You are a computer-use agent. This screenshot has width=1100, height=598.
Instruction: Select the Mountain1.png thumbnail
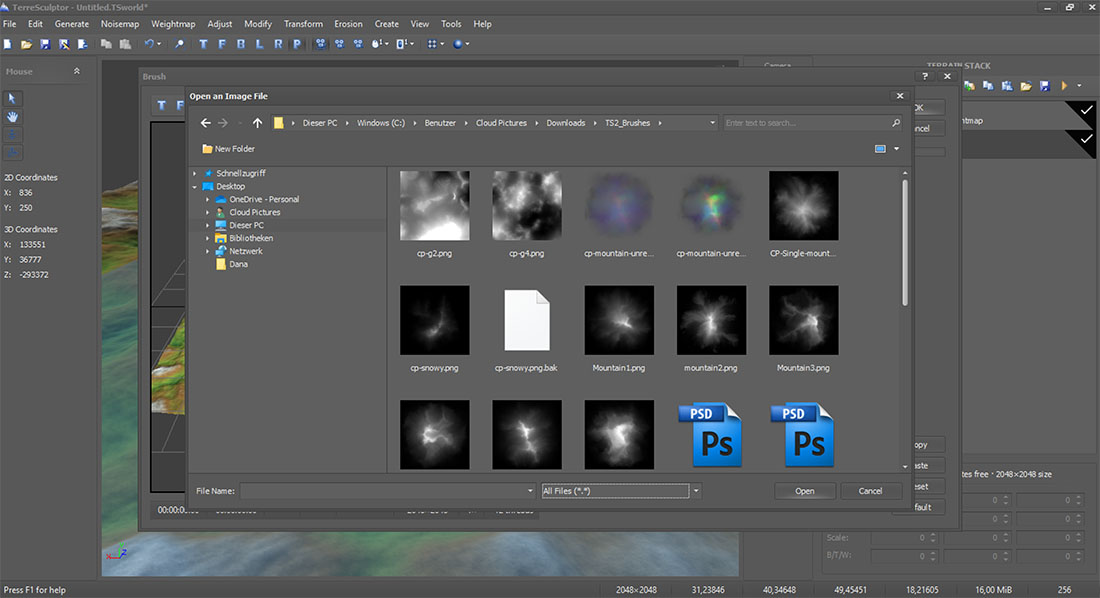[x=619, y=320]
